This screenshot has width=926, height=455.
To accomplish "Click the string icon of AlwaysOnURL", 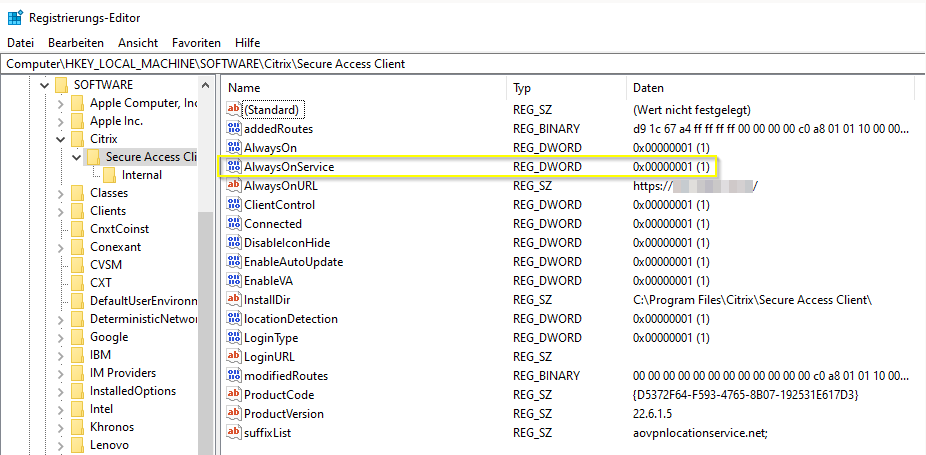I will click(234, 186).
